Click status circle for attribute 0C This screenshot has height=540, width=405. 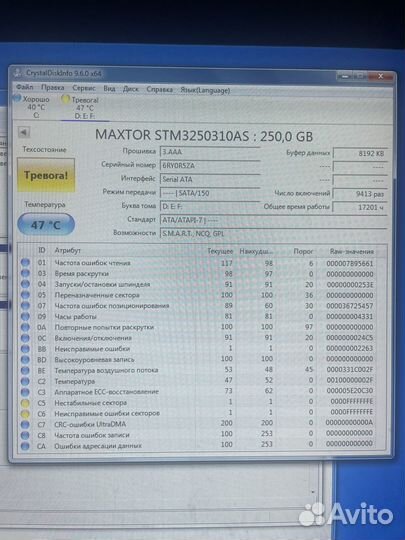(25, 338)
